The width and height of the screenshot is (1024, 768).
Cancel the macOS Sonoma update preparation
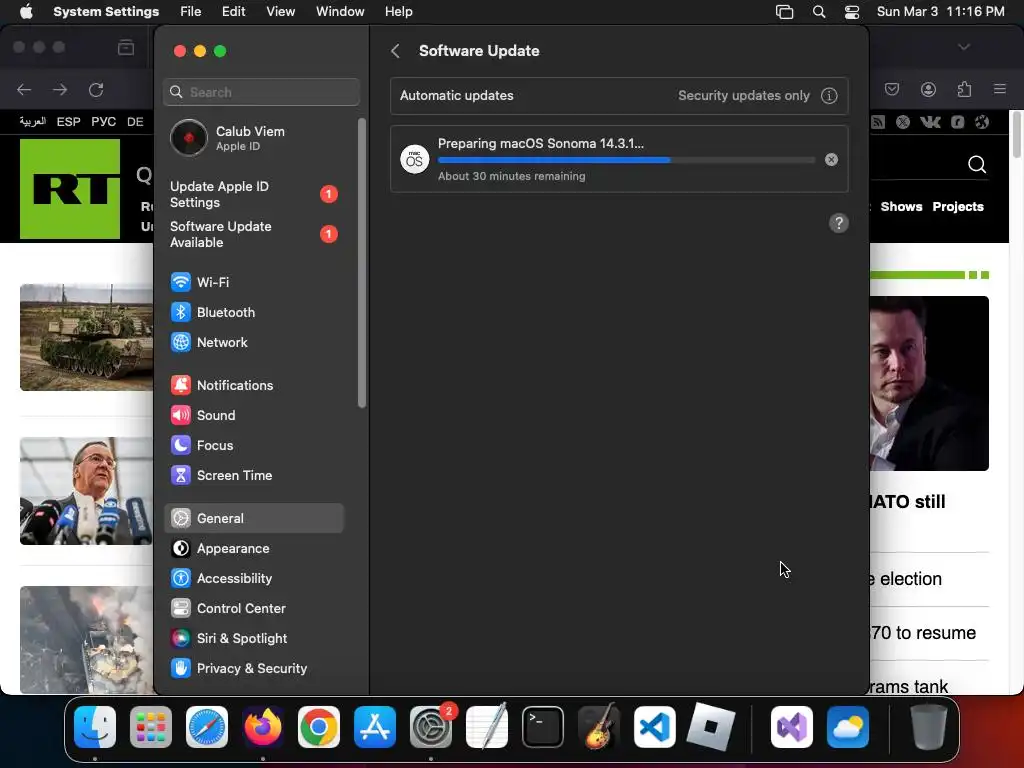click(x=831, y=159)
